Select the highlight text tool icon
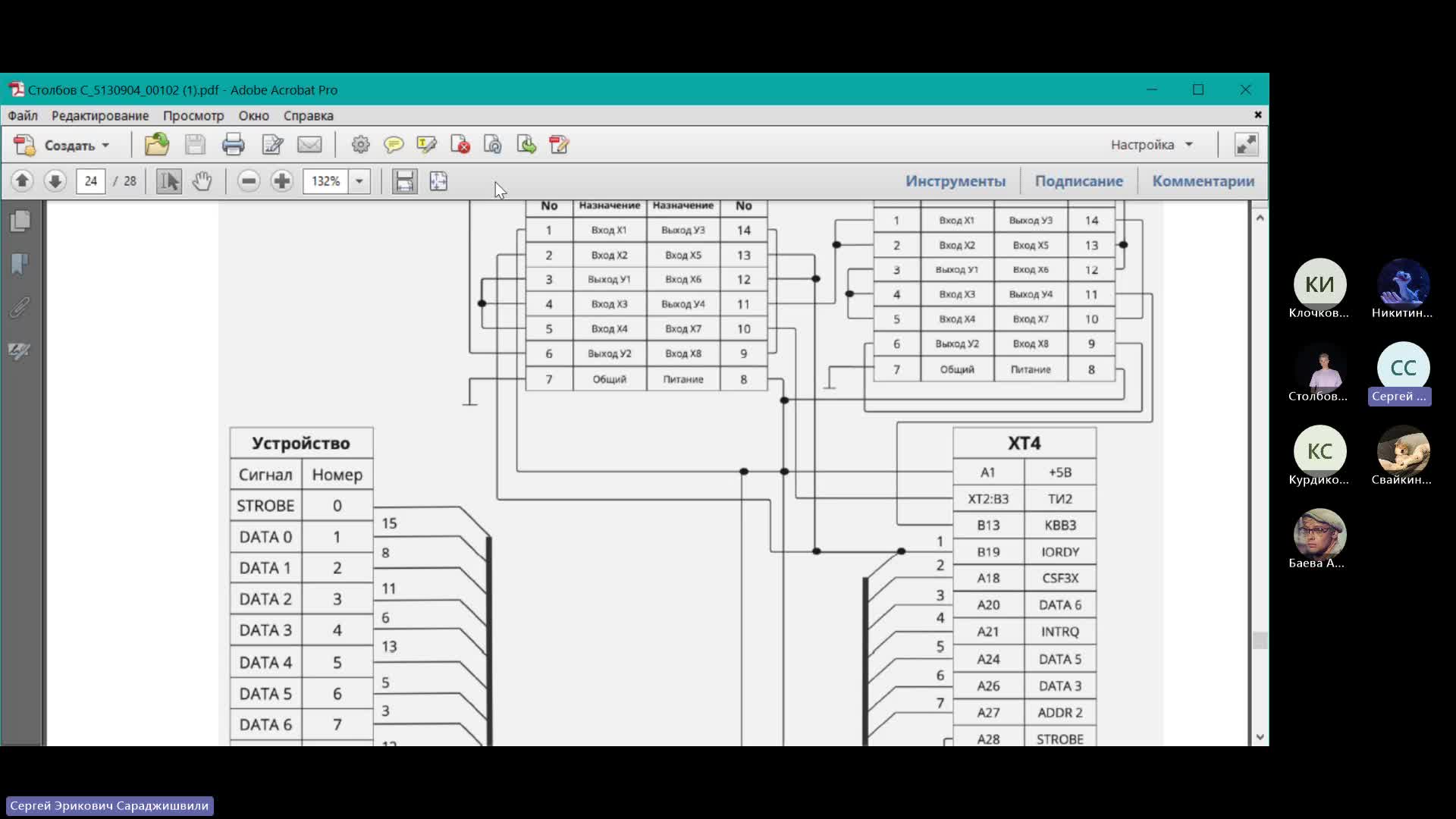The image size is (1456, 819). [x=426, y=144]
